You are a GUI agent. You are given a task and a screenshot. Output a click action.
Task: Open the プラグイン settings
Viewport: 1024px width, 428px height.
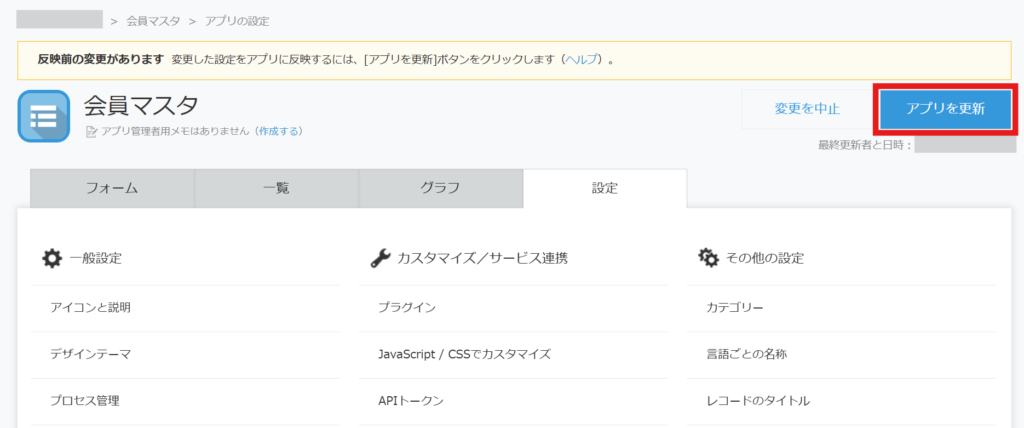pos(407,307)
